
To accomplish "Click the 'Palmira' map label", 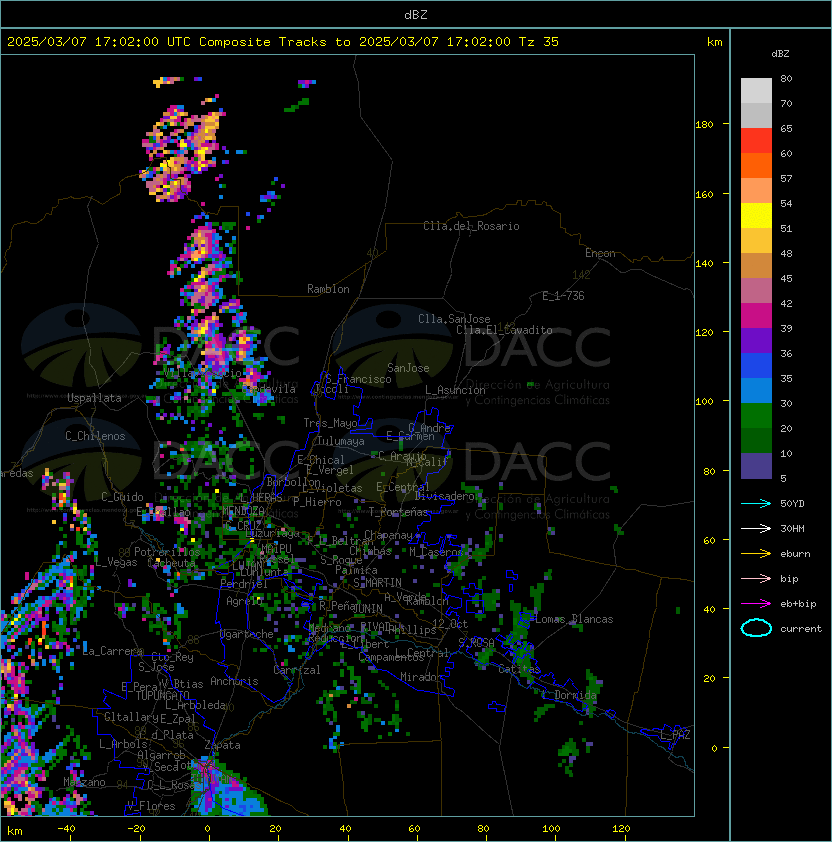I will point(356,570).
